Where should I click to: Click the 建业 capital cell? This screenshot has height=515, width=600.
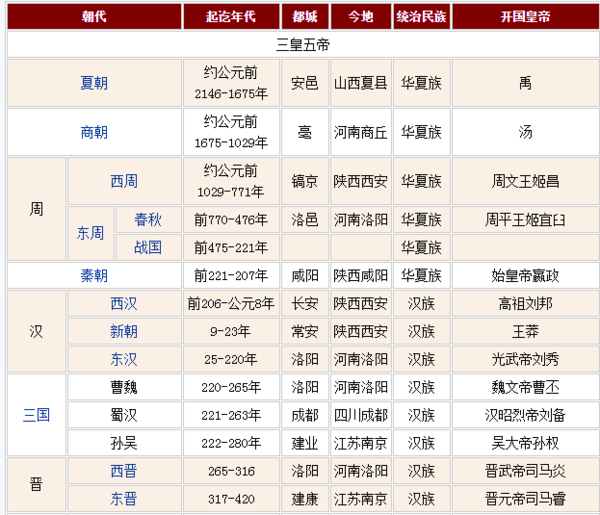(305, 443)
